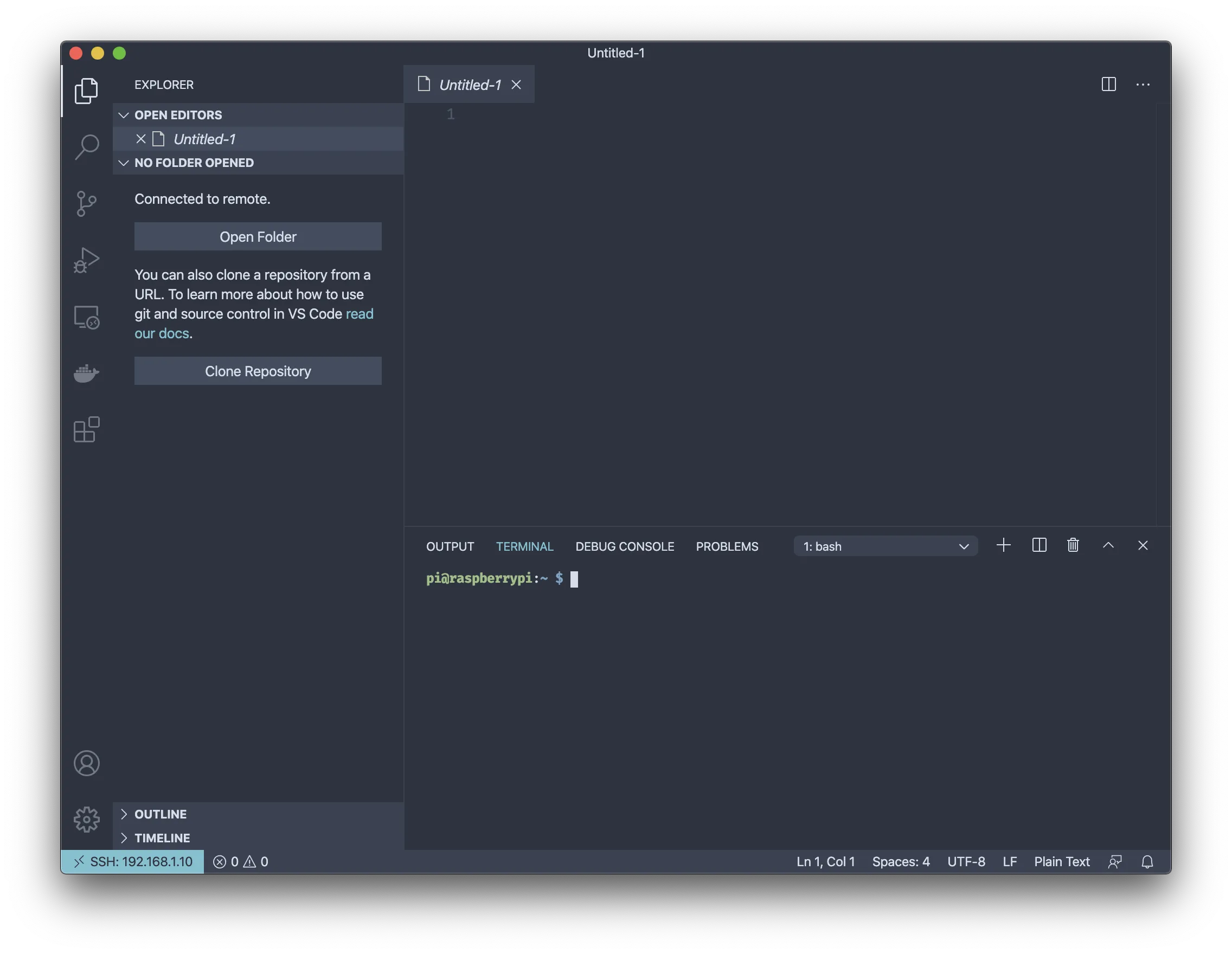The height and width of the screenshot is (954, 1232).
Task: Close the Untitled-1 editor tab
Action: 517,84
